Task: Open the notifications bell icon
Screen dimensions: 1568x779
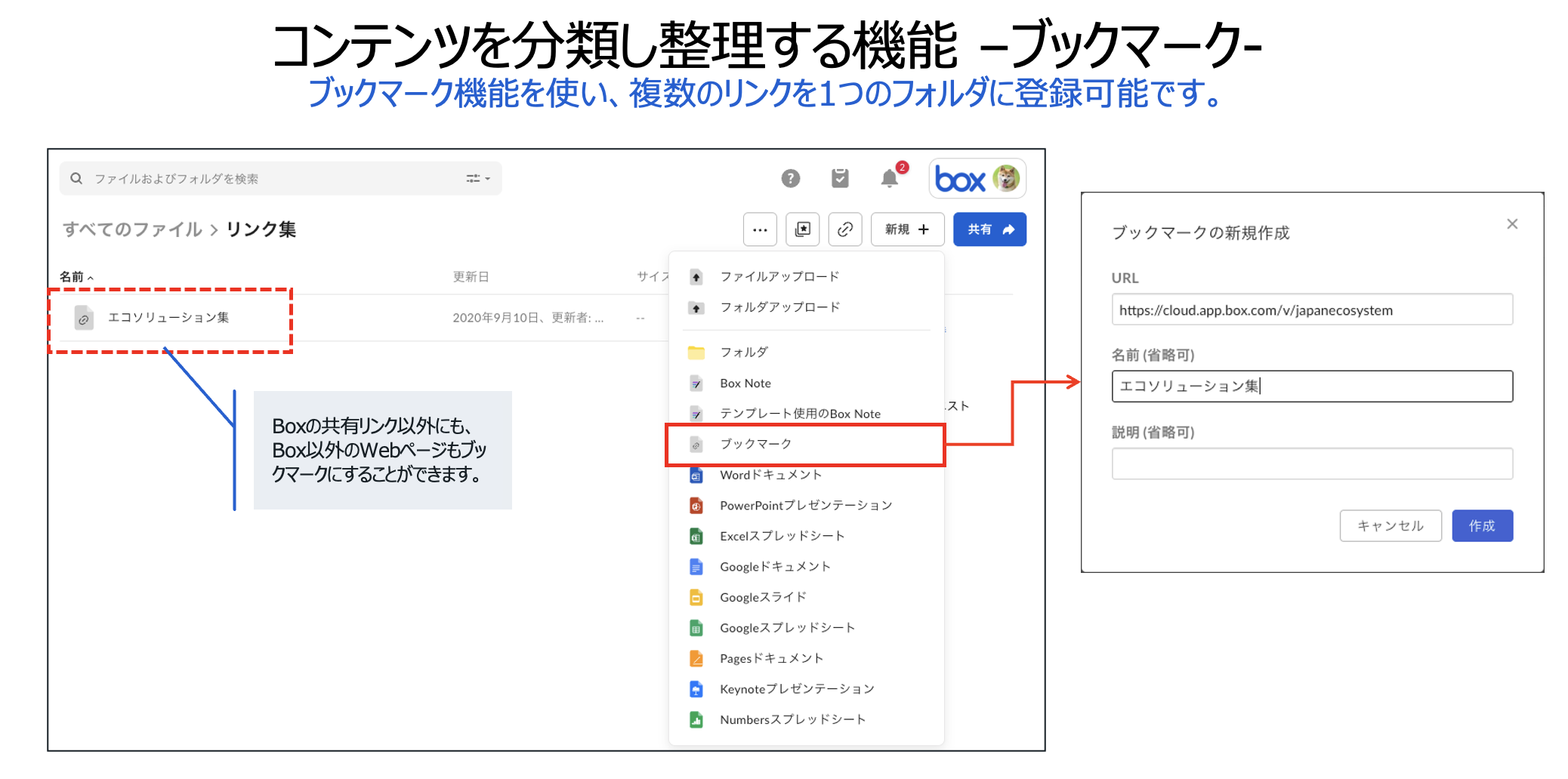Action: [890, 179]
